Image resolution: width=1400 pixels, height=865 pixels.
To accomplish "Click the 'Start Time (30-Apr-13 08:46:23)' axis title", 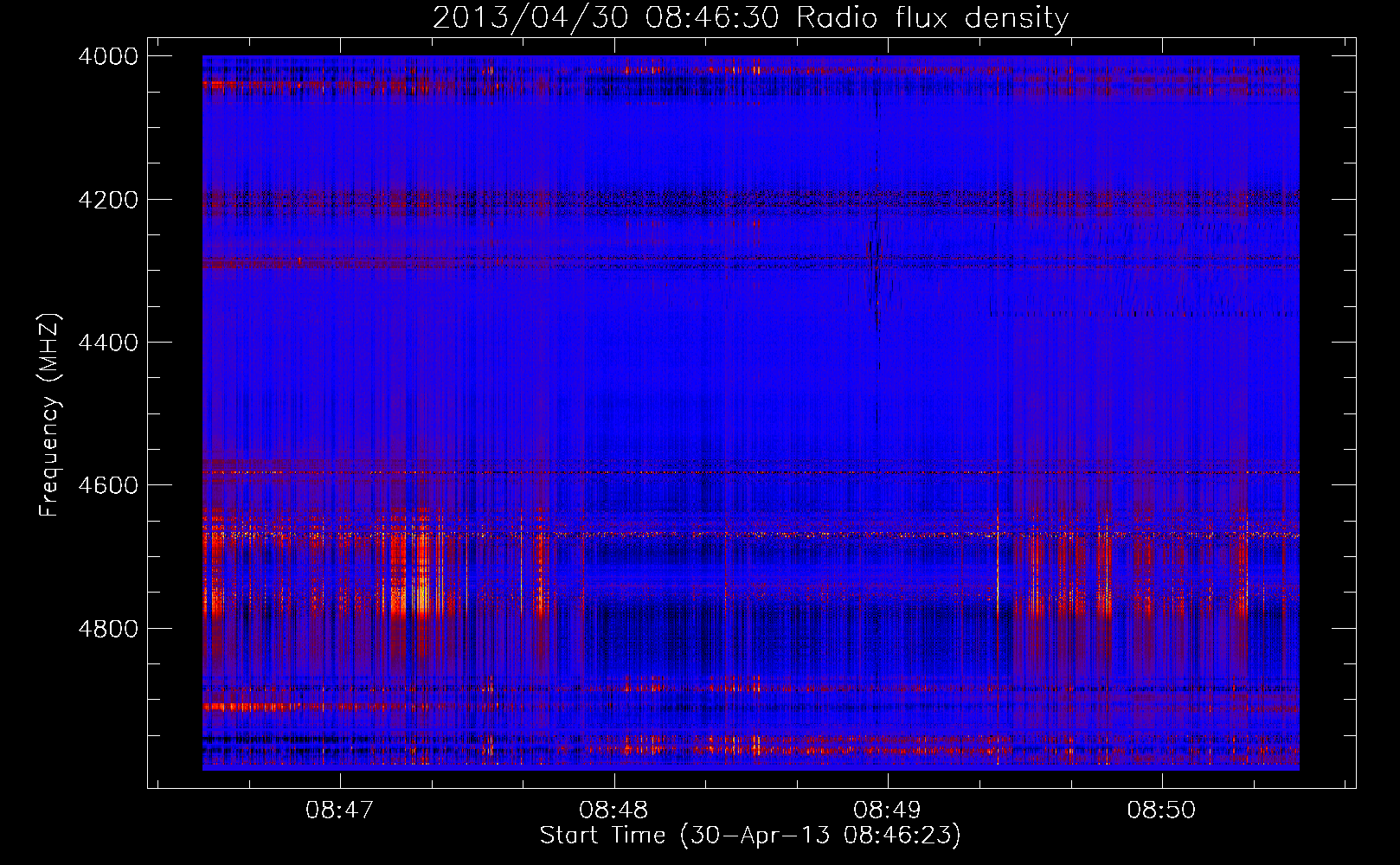I will (750, 836).
